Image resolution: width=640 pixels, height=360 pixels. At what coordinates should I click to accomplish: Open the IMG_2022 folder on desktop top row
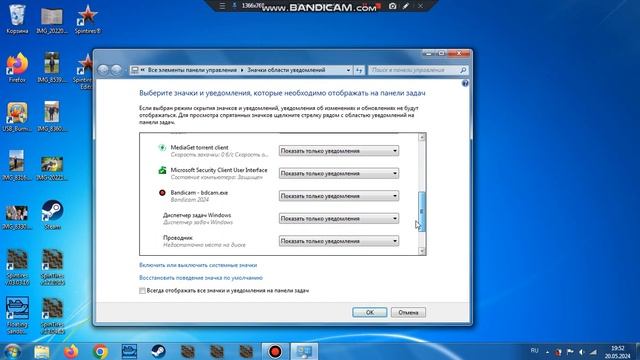(x=51, y=19)
